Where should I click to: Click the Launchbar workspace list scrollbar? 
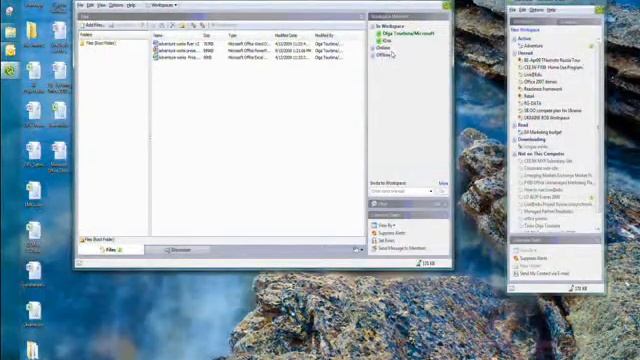coord(598,134)
